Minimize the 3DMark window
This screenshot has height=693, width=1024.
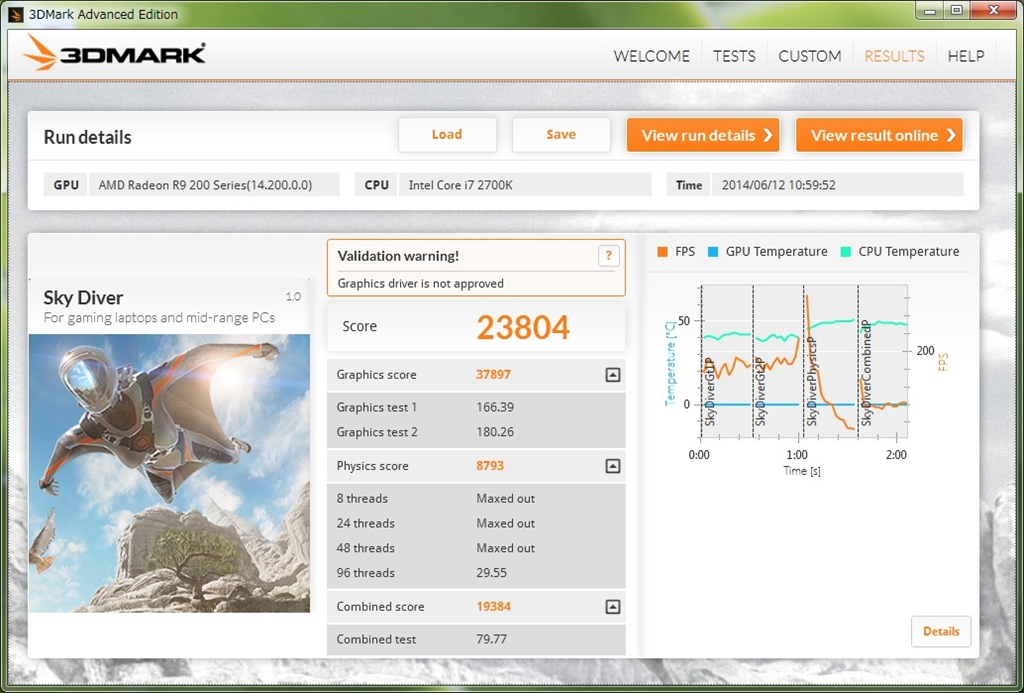[x=928, y=9]
